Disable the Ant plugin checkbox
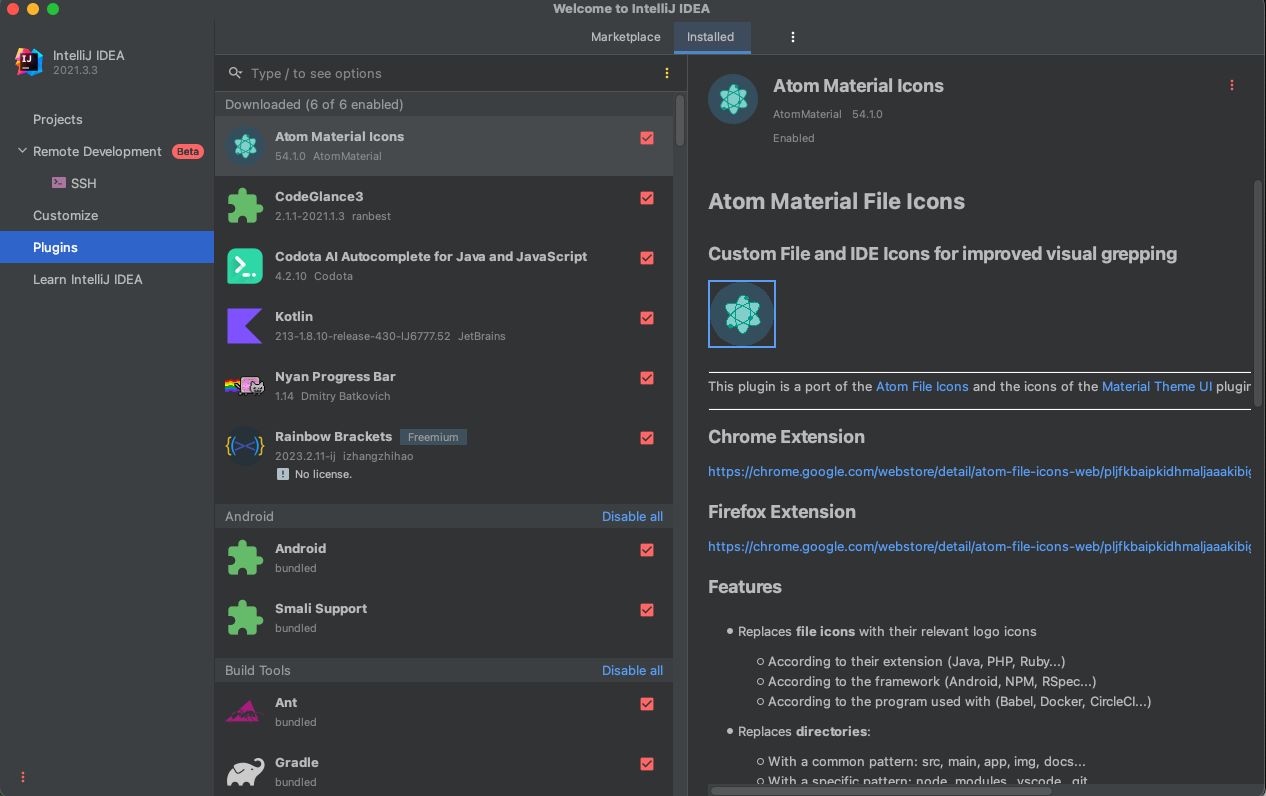This screenshot has height=796, width=1266. [647, 704]
